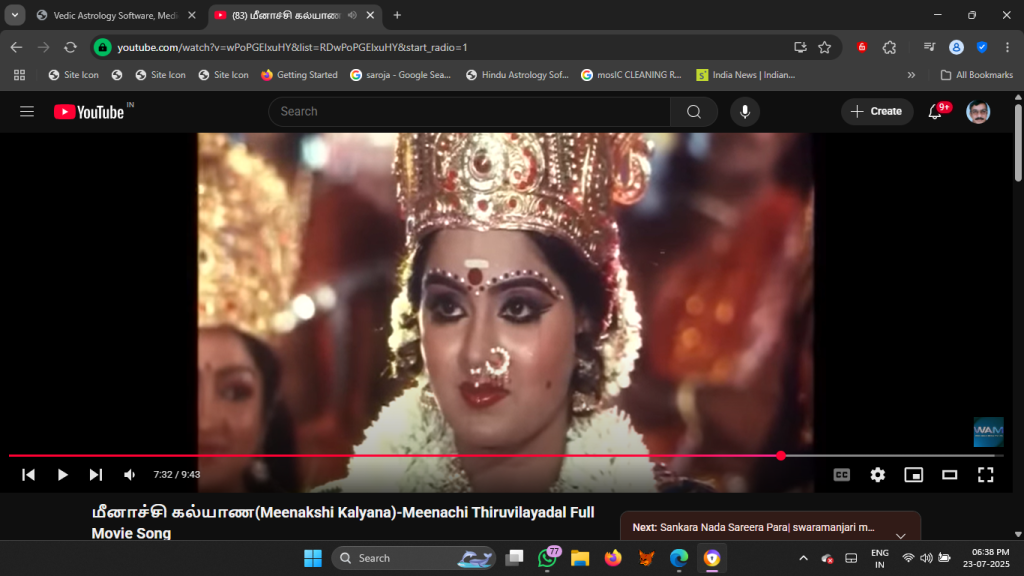Open Task View on the taskbar
The width and height of the screenshot is (1024, 576).
515,558
